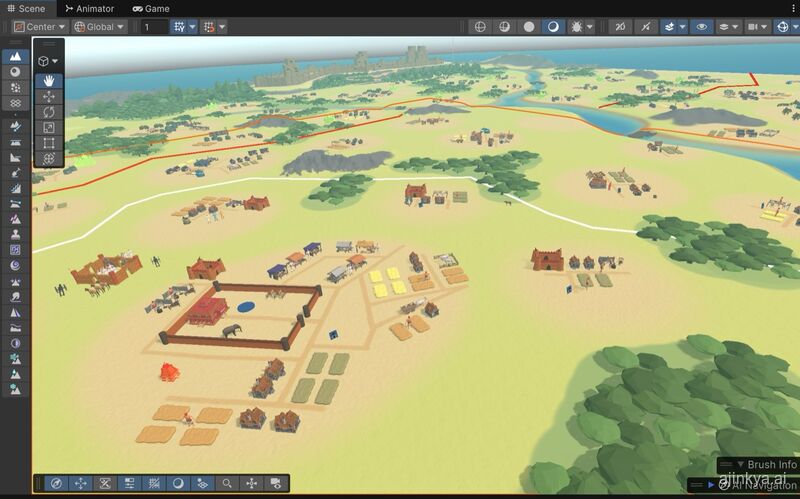Open debug draw mode dropdown arrow
Image resolution: width=800 pixels, height=499 pixels.
pyautogui.click(x=590, y=27)
